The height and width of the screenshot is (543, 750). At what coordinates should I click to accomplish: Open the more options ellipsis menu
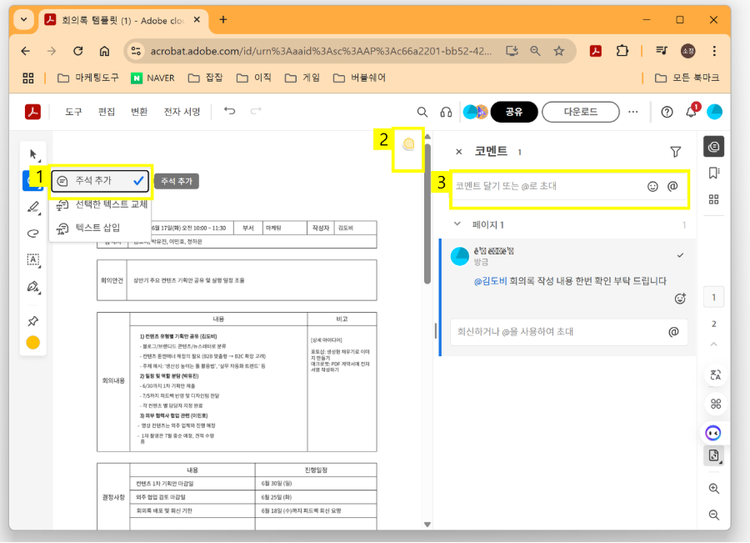[633, 112]
